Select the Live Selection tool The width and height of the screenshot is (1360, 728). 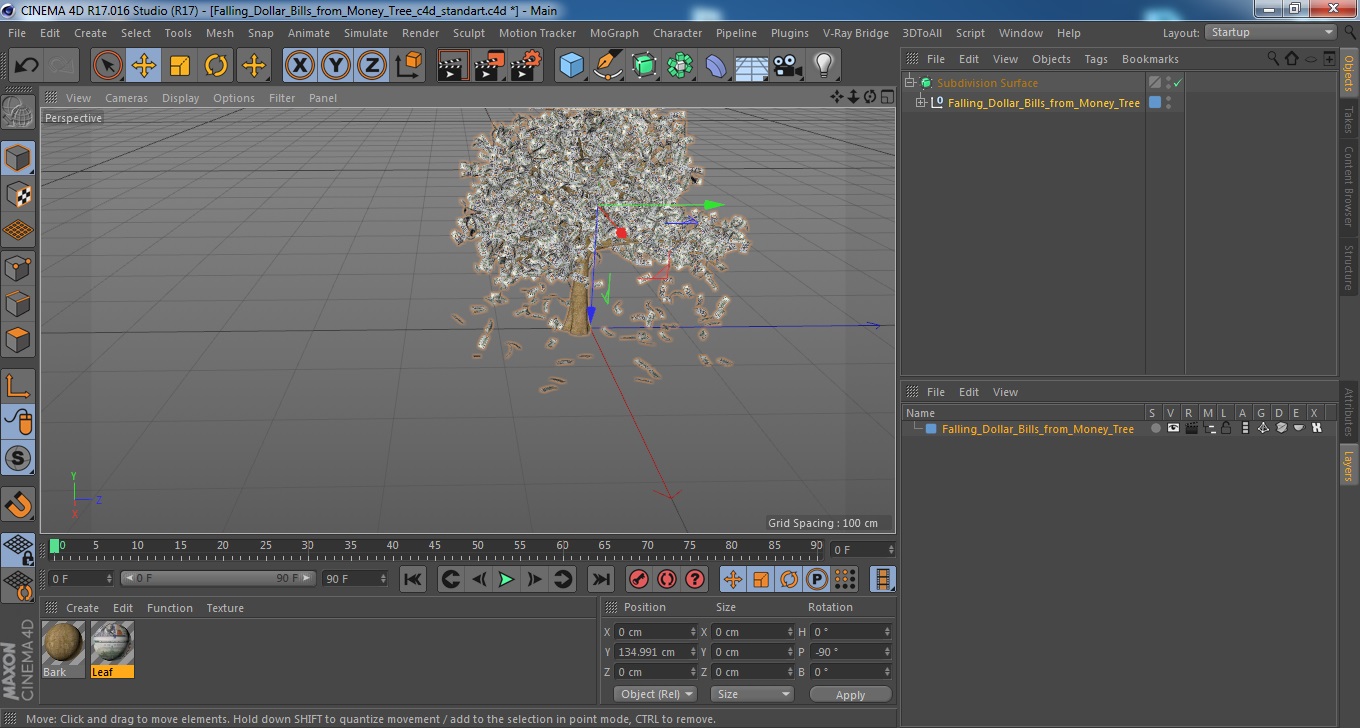(108, 66)
